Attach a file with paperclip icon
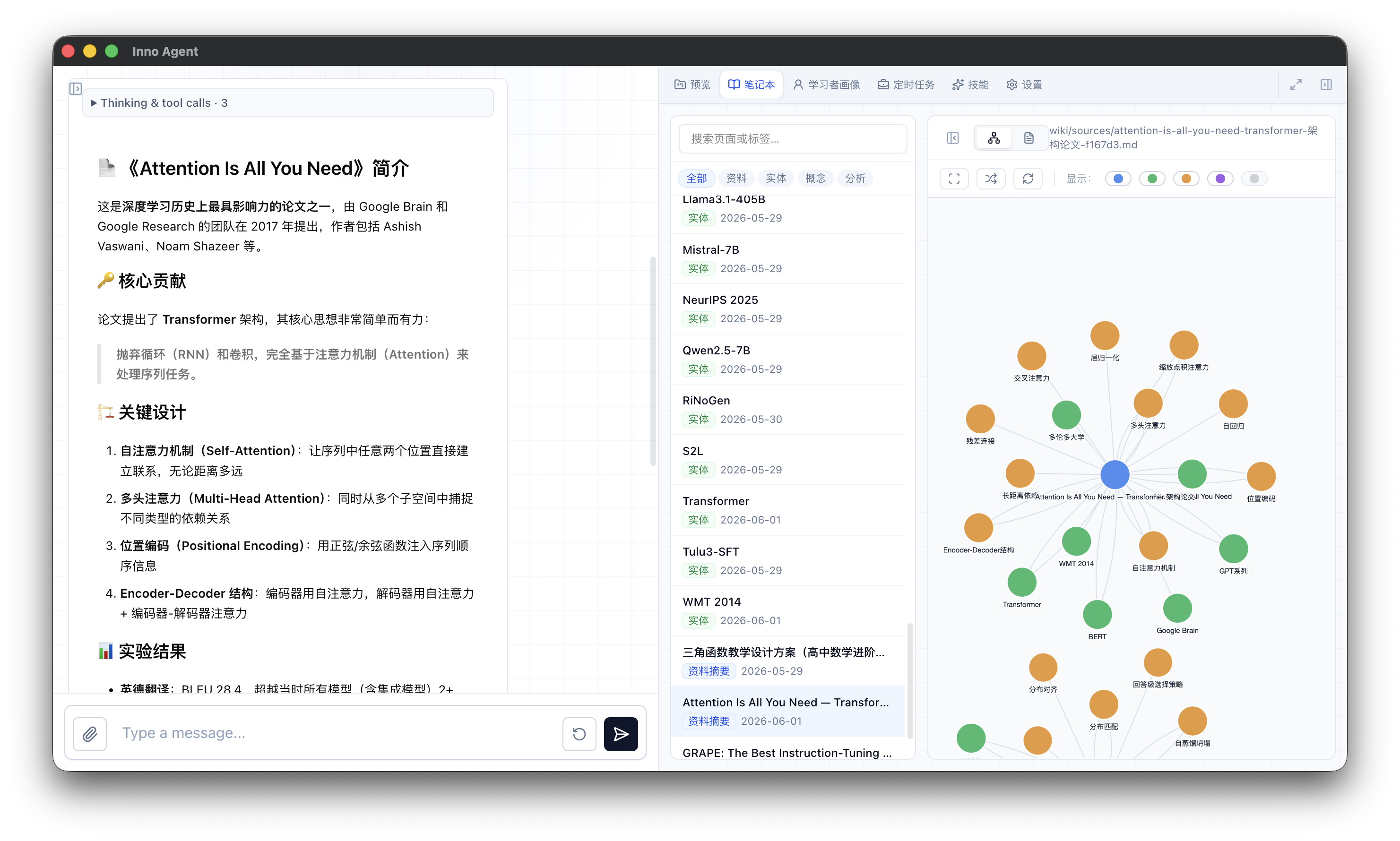 point(90,734)
